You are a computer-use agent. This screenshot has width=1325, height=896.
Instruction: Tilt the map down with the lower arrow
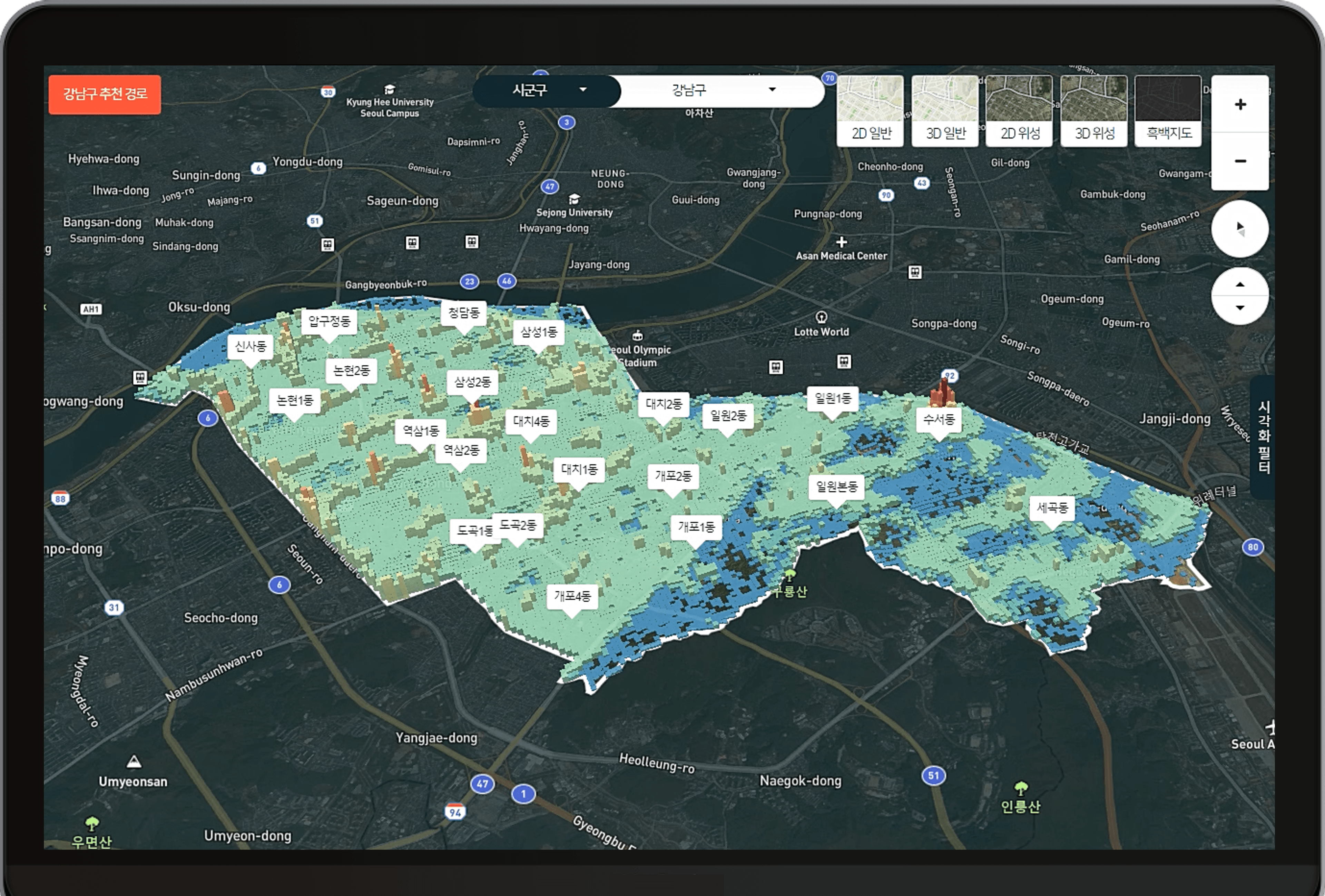click(x=1240, y=308)
